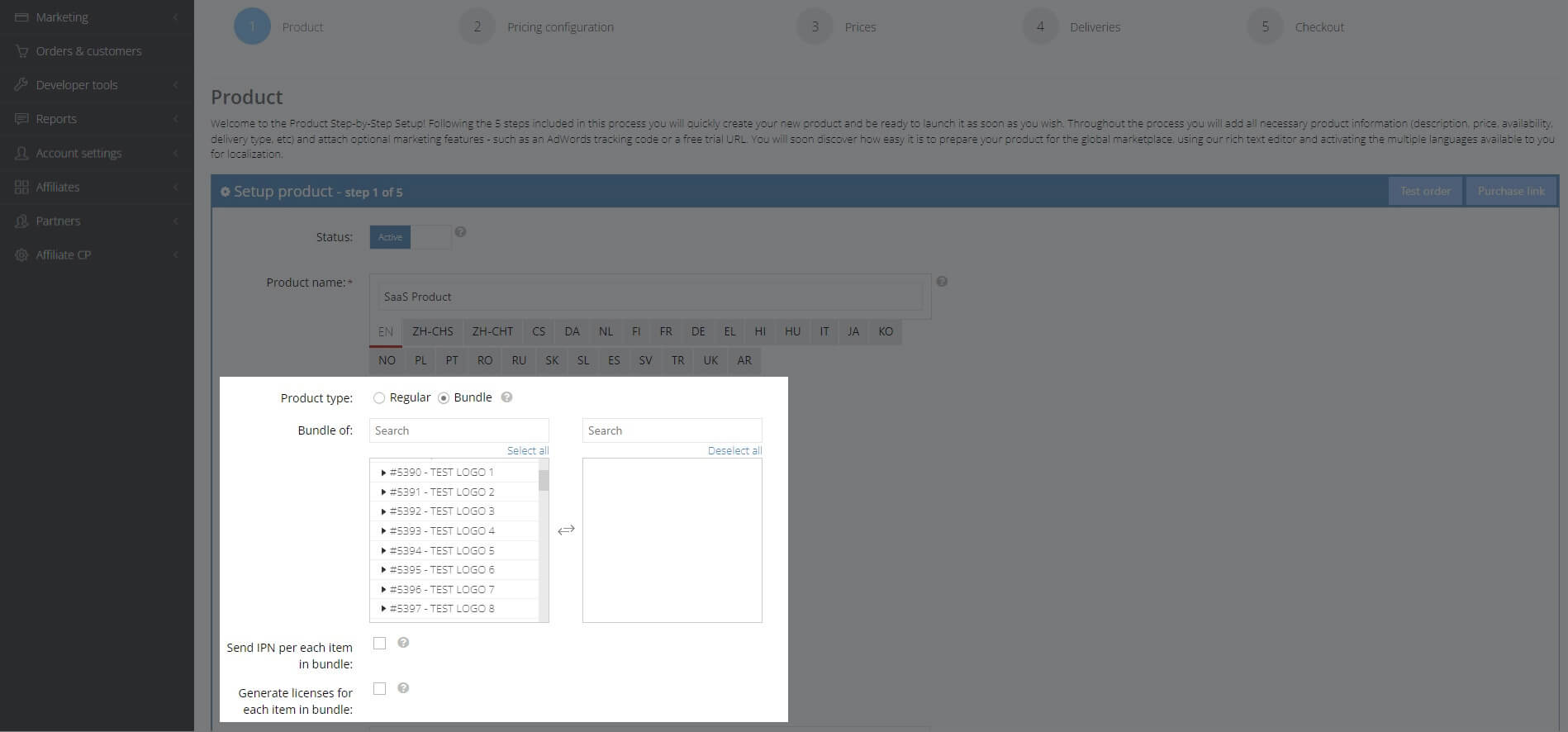Image resolution: width=1568 pixels, height=732 pixels.
Task: Click the Reports sidebar icon
Action: click(21, 119)
